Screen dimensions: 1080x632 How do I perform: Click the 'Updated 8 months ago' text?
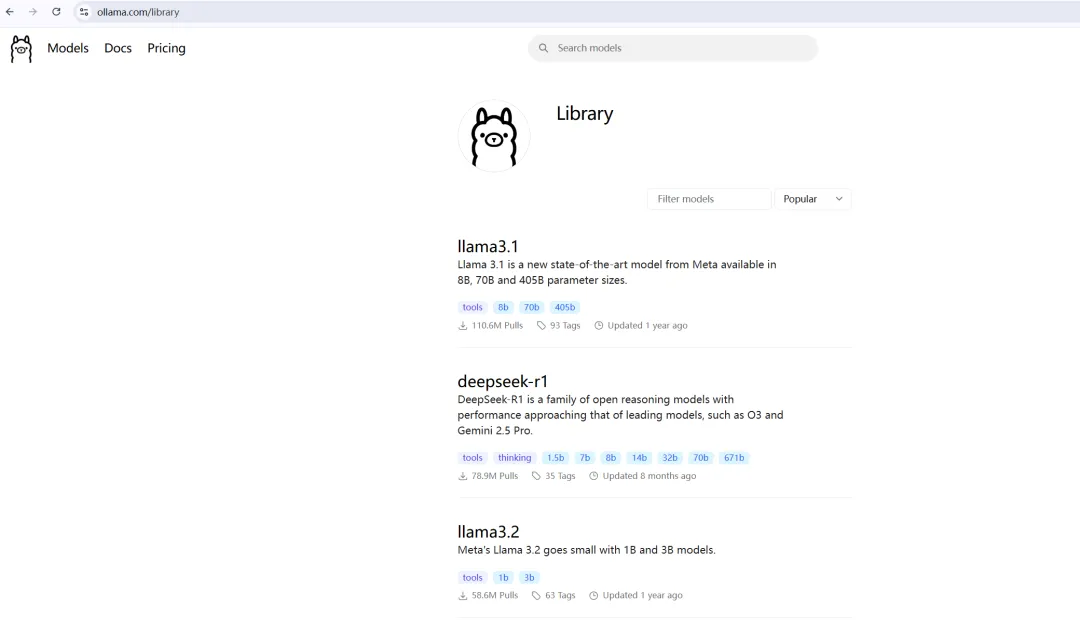tap(650, 476)
